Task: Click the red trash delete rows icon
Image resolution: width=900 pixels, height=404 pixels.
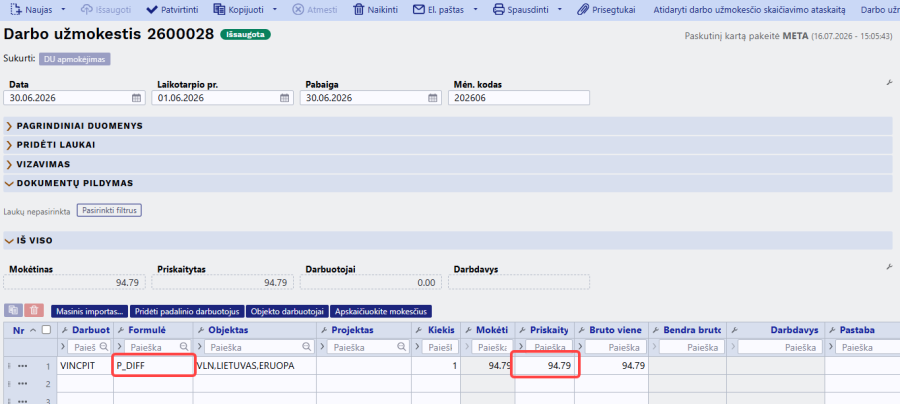Action: point(34,310)
